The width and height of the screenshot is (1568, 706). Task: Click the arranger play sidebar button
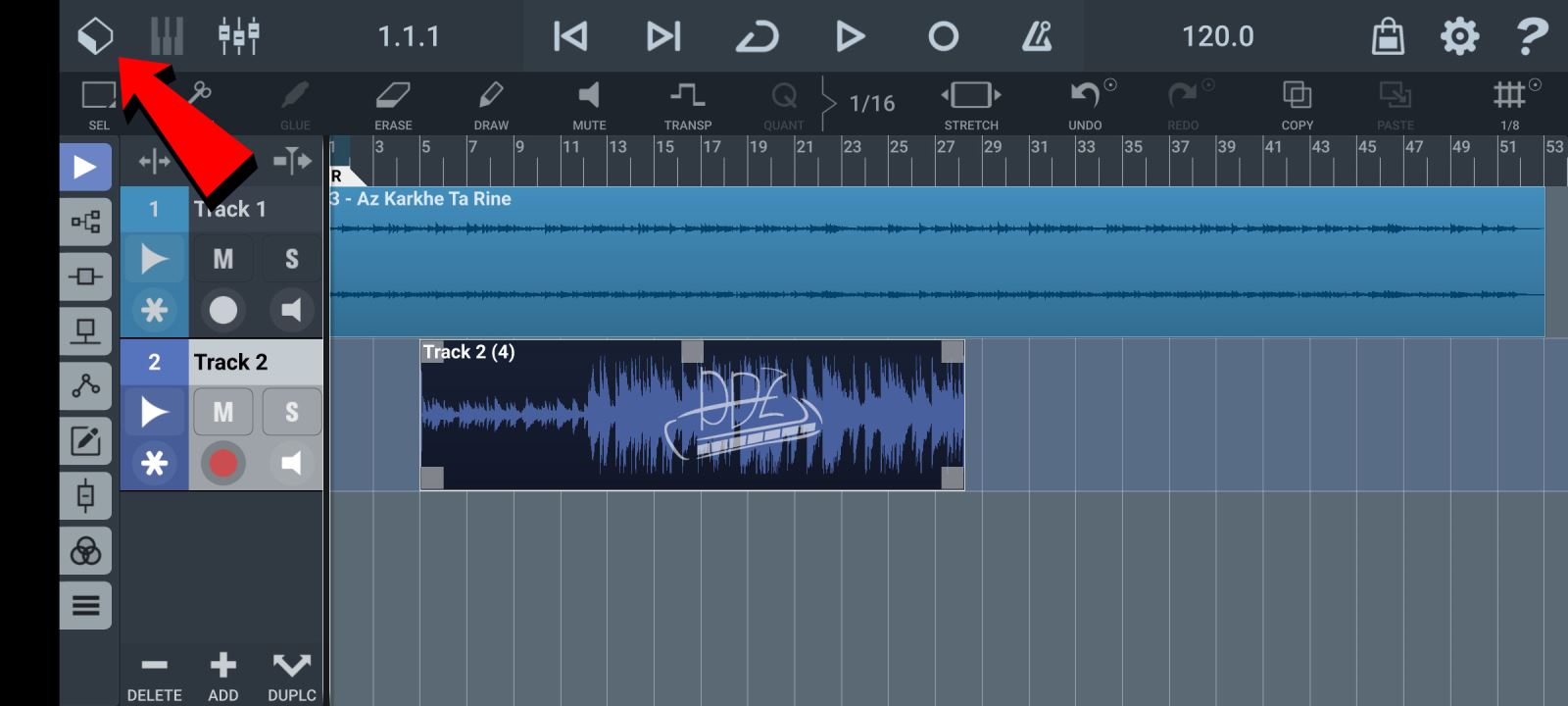point(85,167)
